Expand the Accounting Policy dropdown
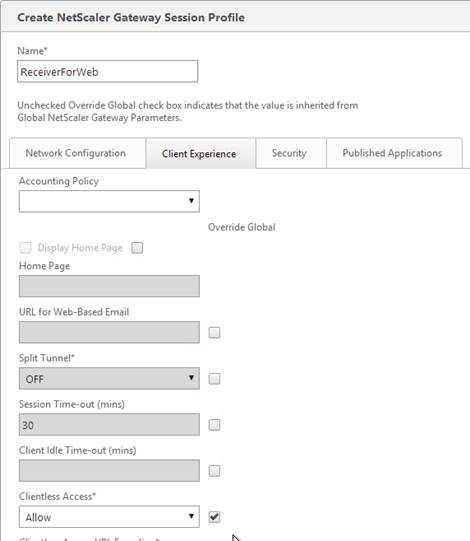470x541 pixels. 109,201
